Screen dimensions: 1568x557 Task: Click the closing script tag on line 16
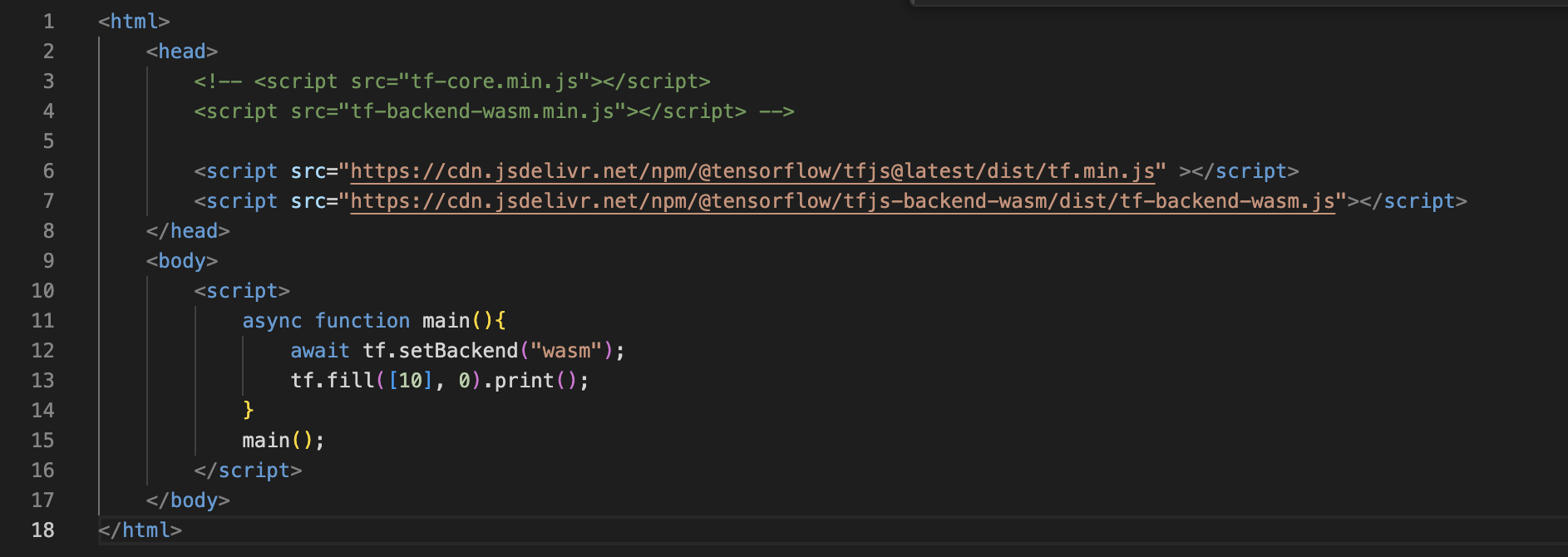point(248,471)
